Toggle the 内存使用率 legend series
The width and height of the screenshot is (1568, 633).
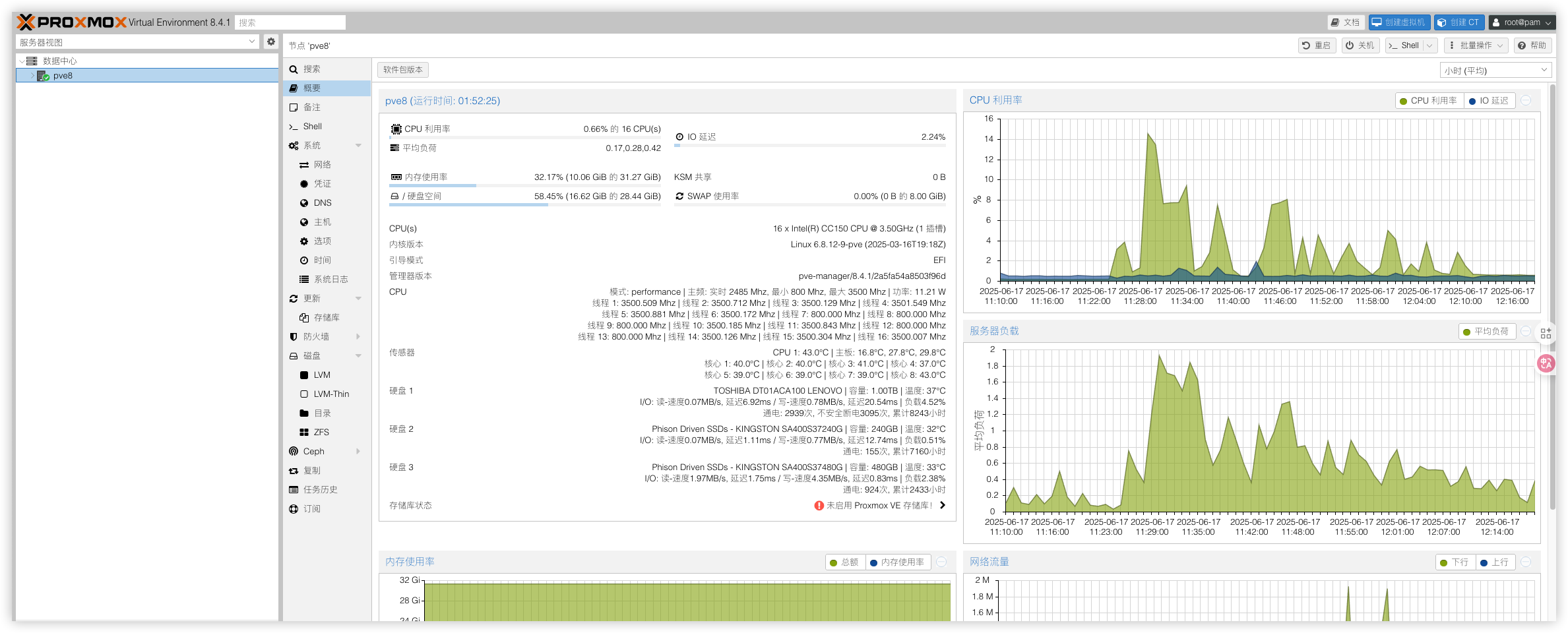click(897, 562)
